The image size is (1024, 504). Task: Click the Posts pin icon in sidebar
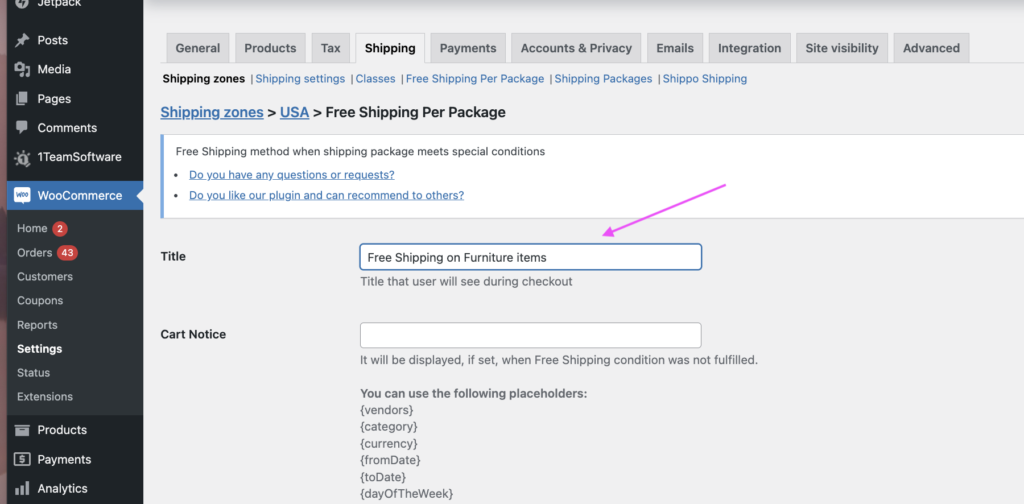(22, 40)
